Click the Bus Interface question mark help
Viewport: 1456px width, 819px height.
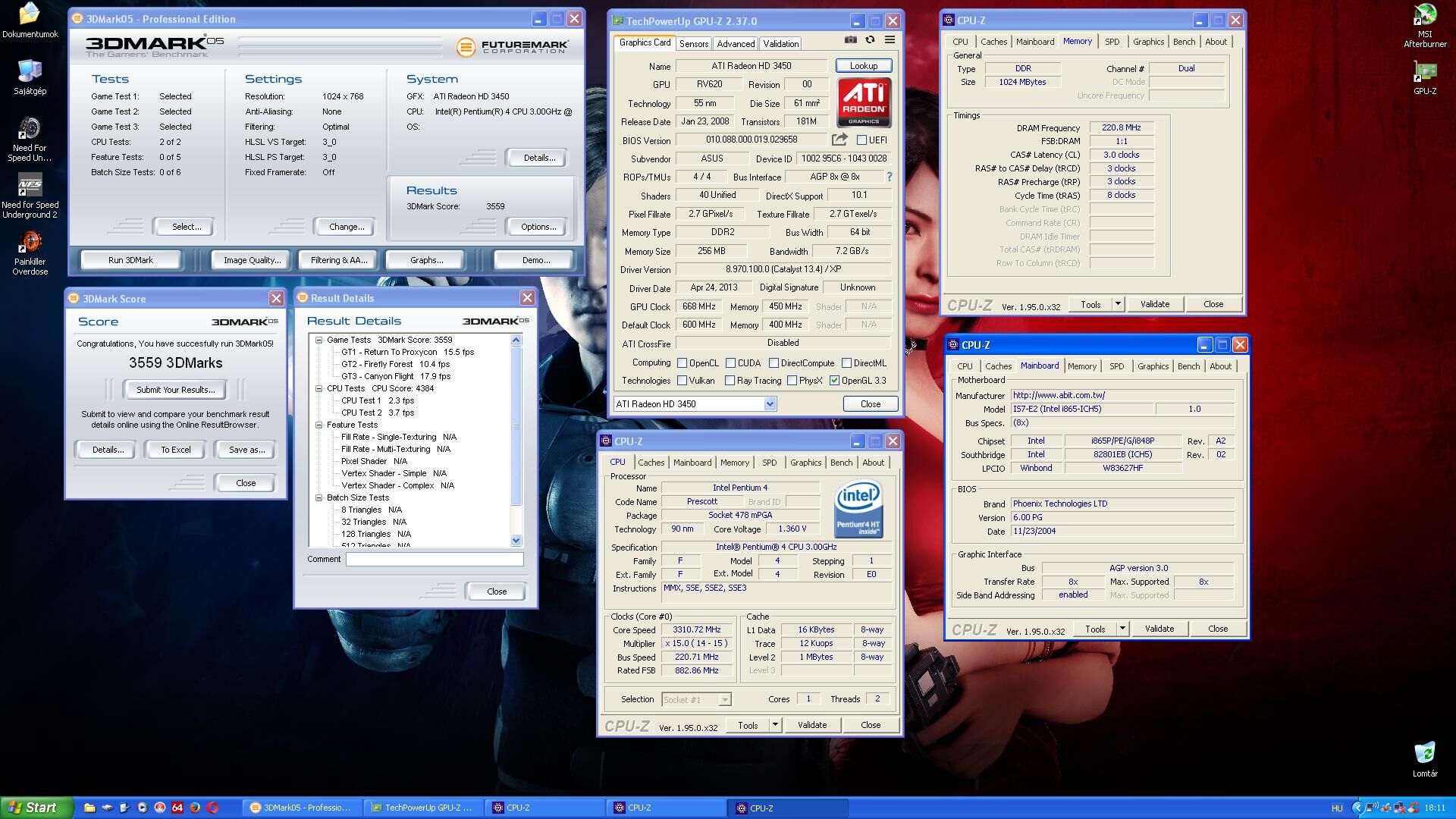(889, 177)
